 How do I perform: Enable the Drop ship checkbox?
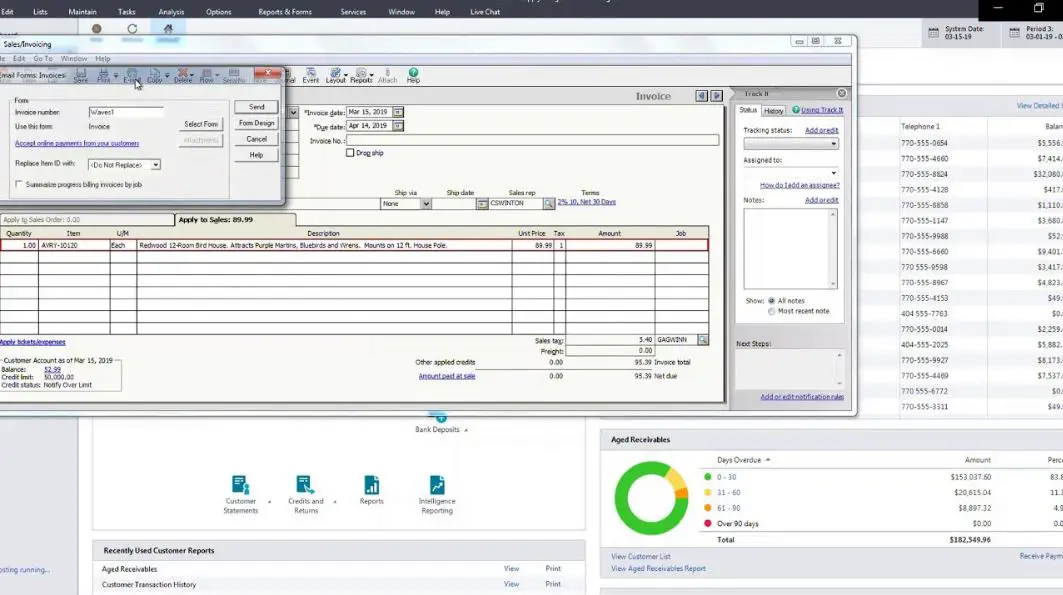pos(351,151)
